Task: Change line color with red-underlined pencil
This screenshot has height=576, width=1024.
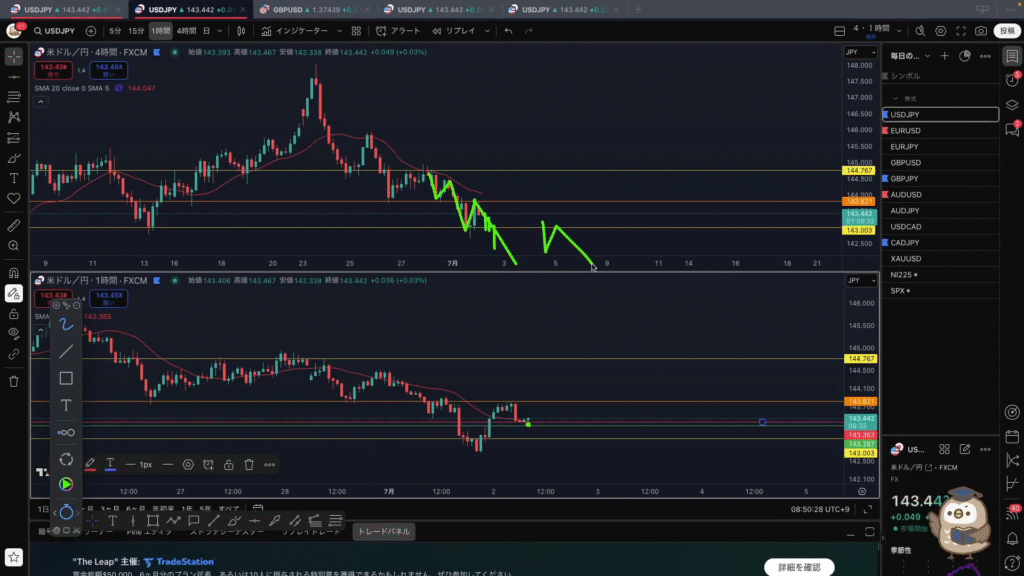Action: coord(90,464)
